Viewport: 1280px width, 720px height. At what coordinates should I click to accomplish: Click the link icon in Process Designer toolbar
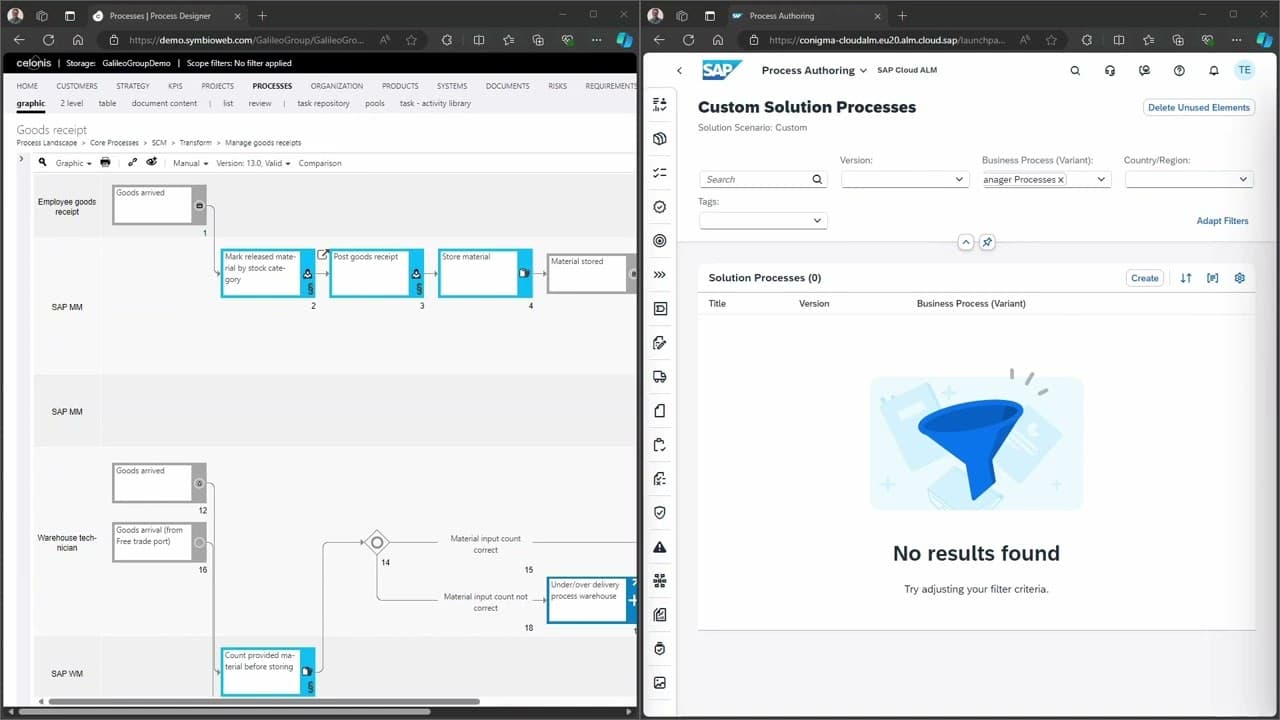coord(133,162)
